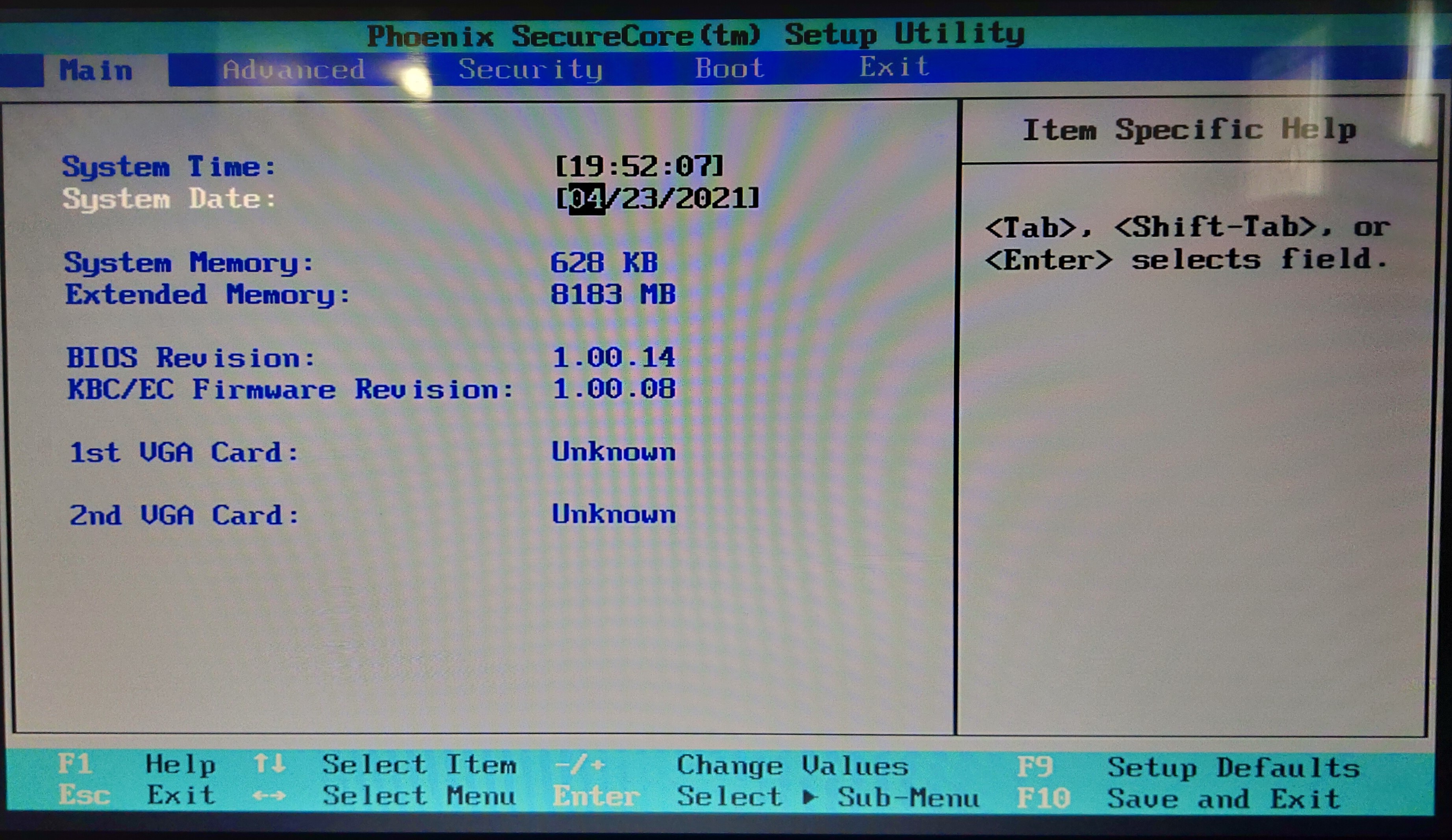The width and height of the screenshot is (1452, 840).
Task: Click the System Time label
Action: tap(169, 167)
